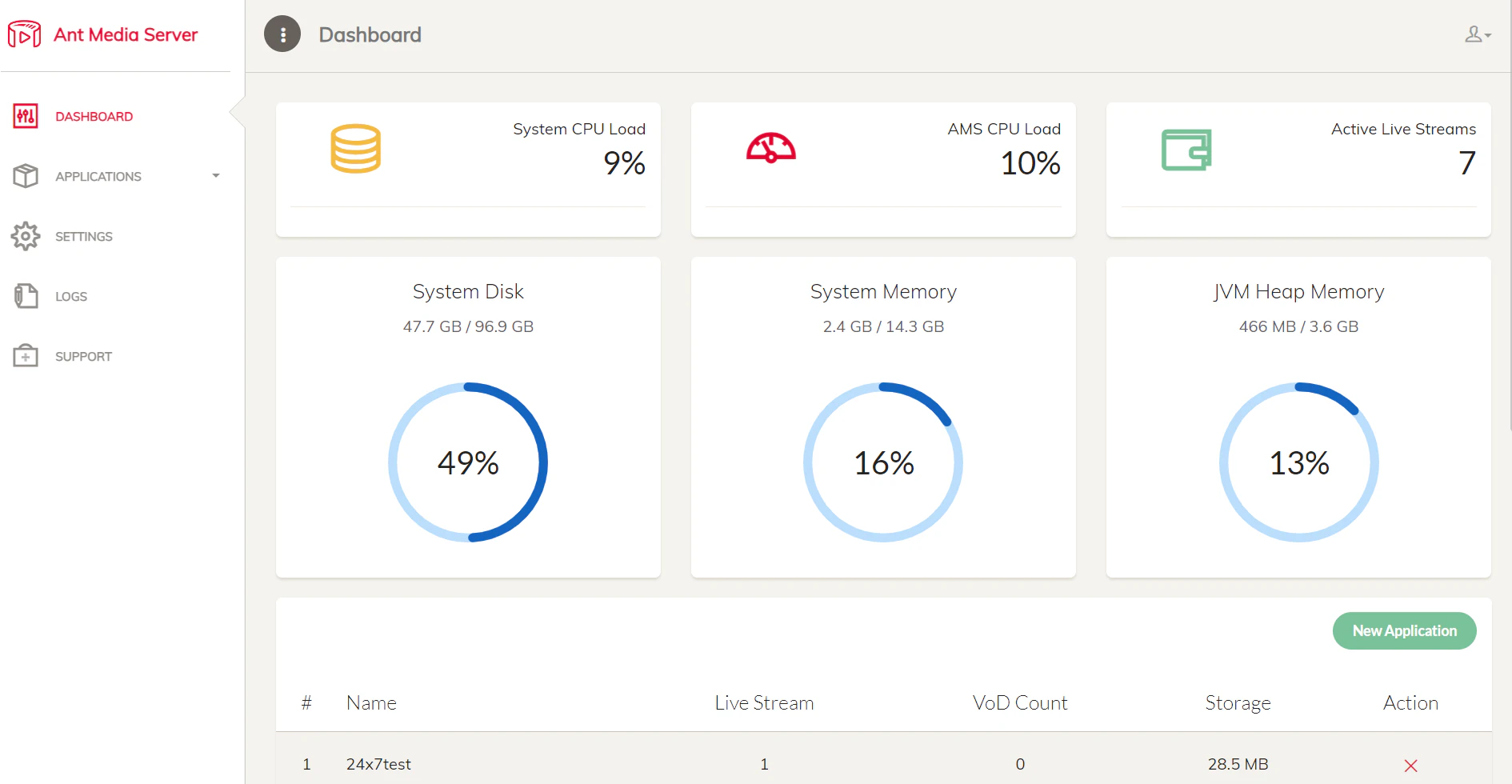1512x784 pixels.
Task: Open the SUPPORT page link
Action: coord(83,356)
